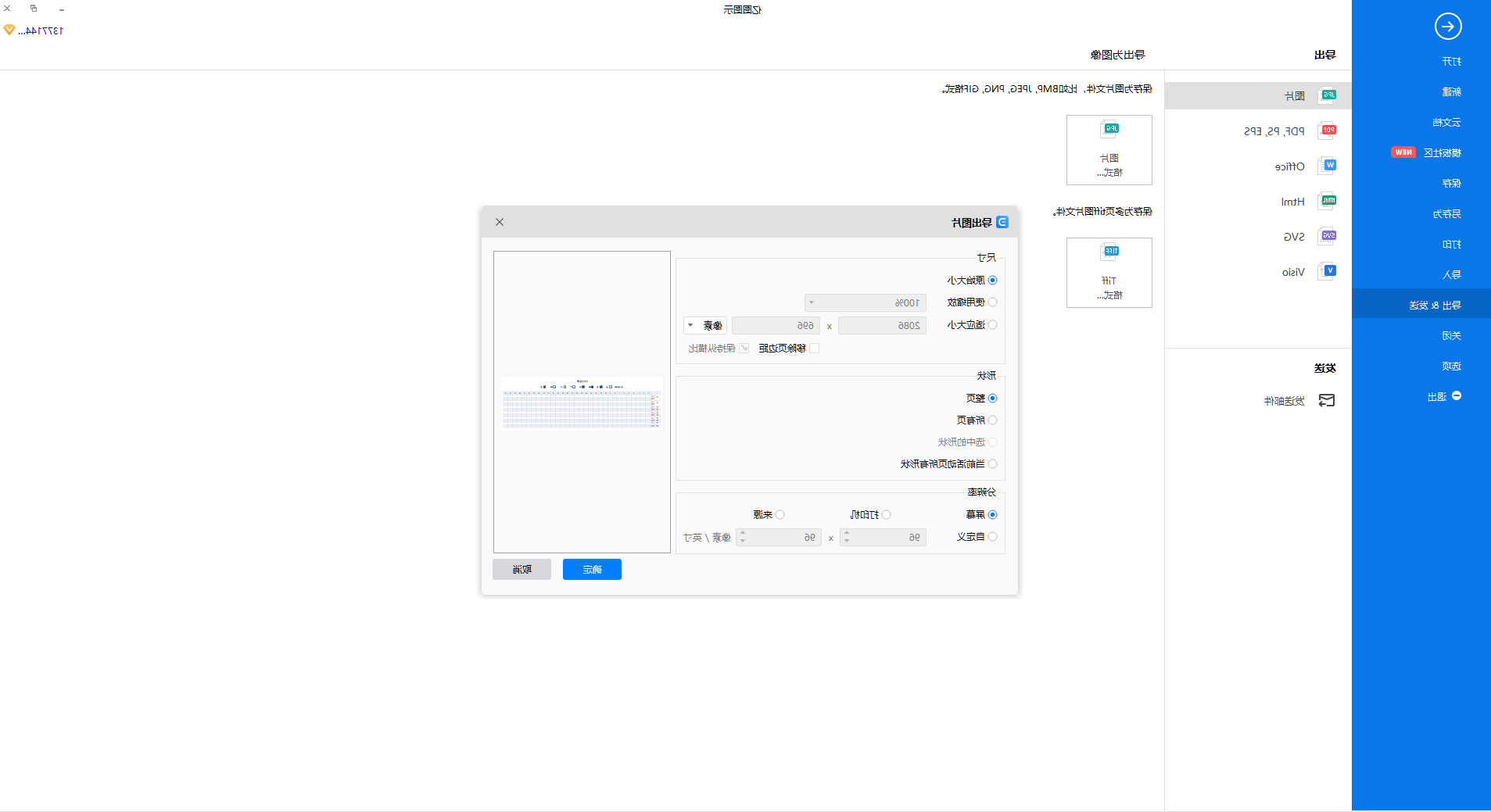The height and width of the screenshot is (812, 1491).
Task: Select the Office export category
Action: [1258, 166]
